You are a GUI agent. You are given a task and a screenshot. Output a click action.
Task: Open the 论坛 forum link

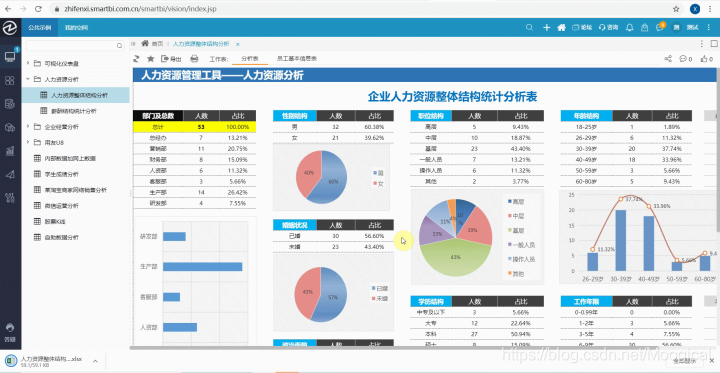point(582,28)
